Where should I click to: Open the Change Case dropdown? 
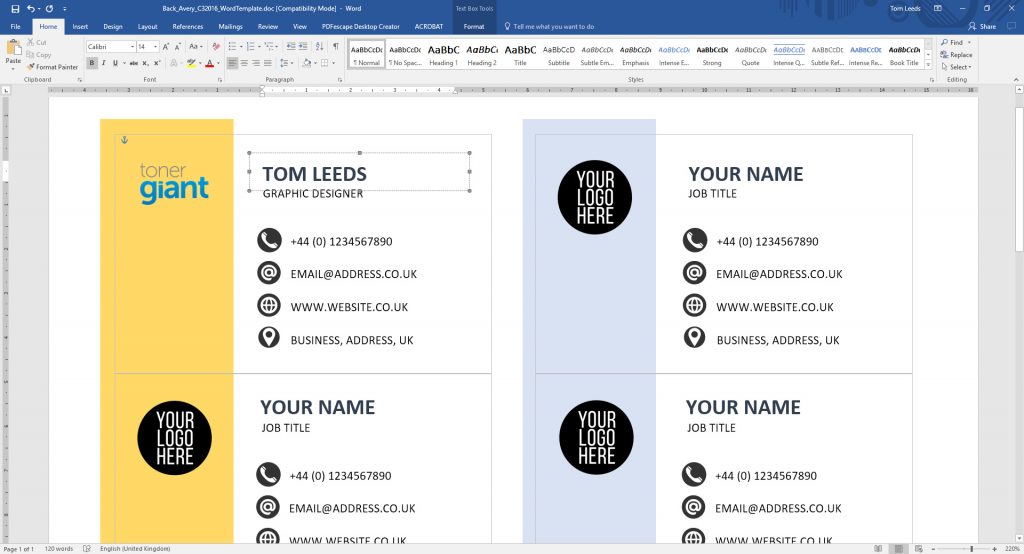click(x=195, y=46)
